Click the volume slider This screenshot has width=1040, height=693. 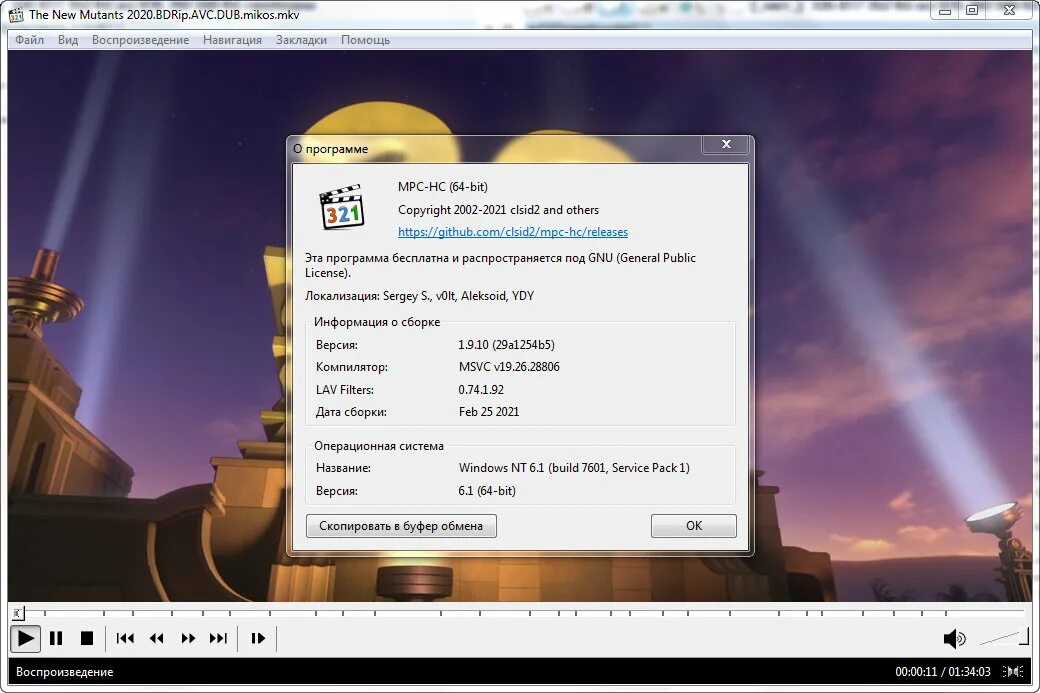coord(1004,637)
